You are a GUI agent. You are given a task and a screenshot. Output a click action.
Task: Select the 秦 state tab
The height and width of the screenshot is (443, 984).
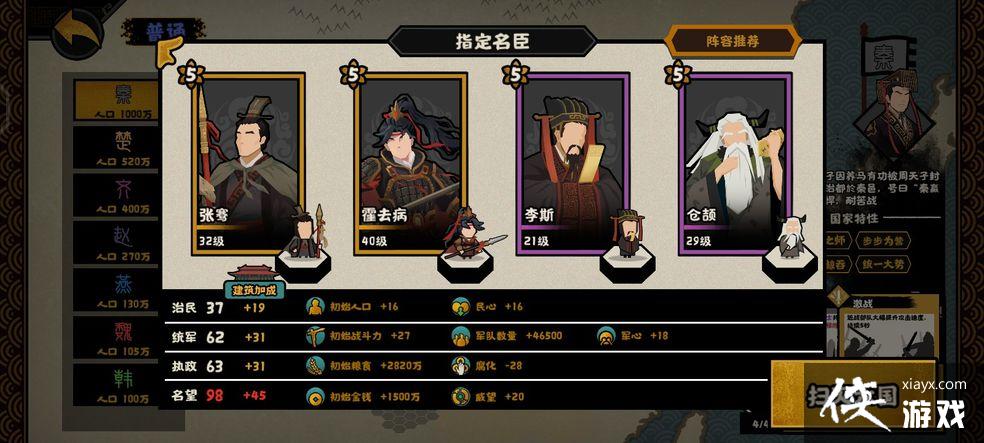pyautogui.click(x=117, y=100)
